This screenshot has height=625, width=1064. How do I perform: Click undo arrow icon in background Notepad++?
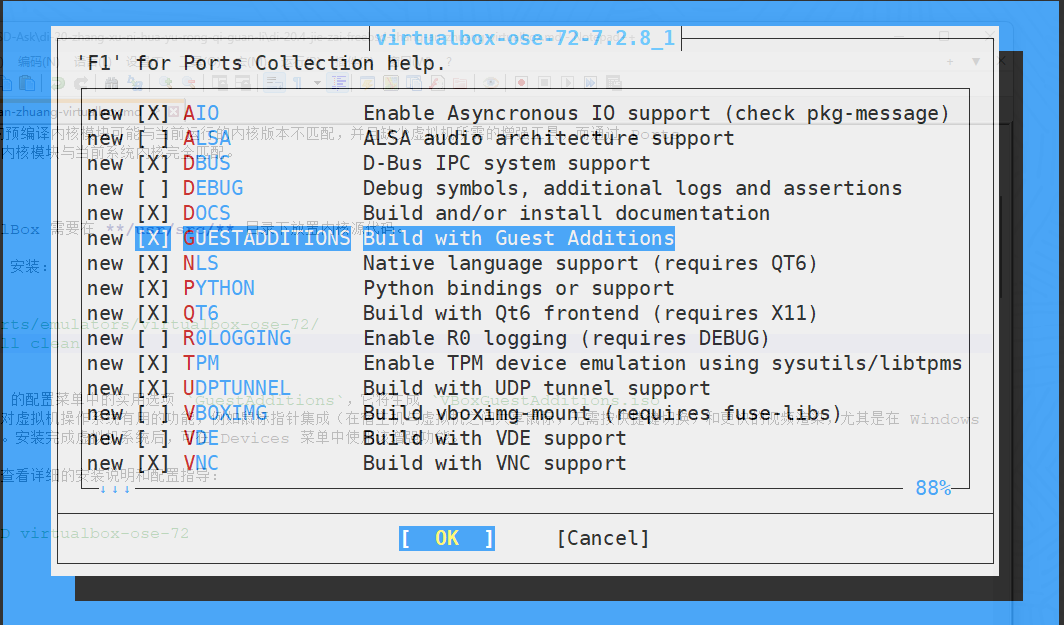click(58, 83)
